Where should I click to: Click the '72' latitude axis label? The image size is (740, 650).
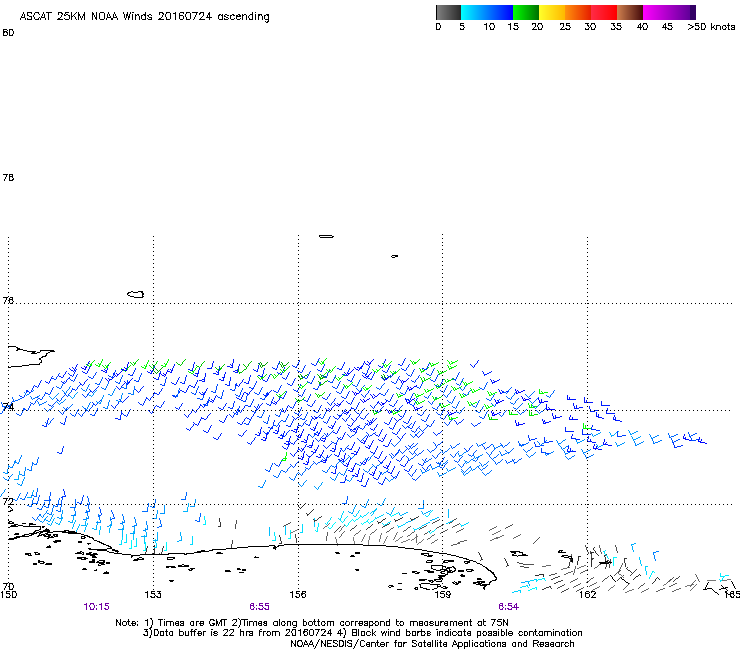click(x=8, y=501)
